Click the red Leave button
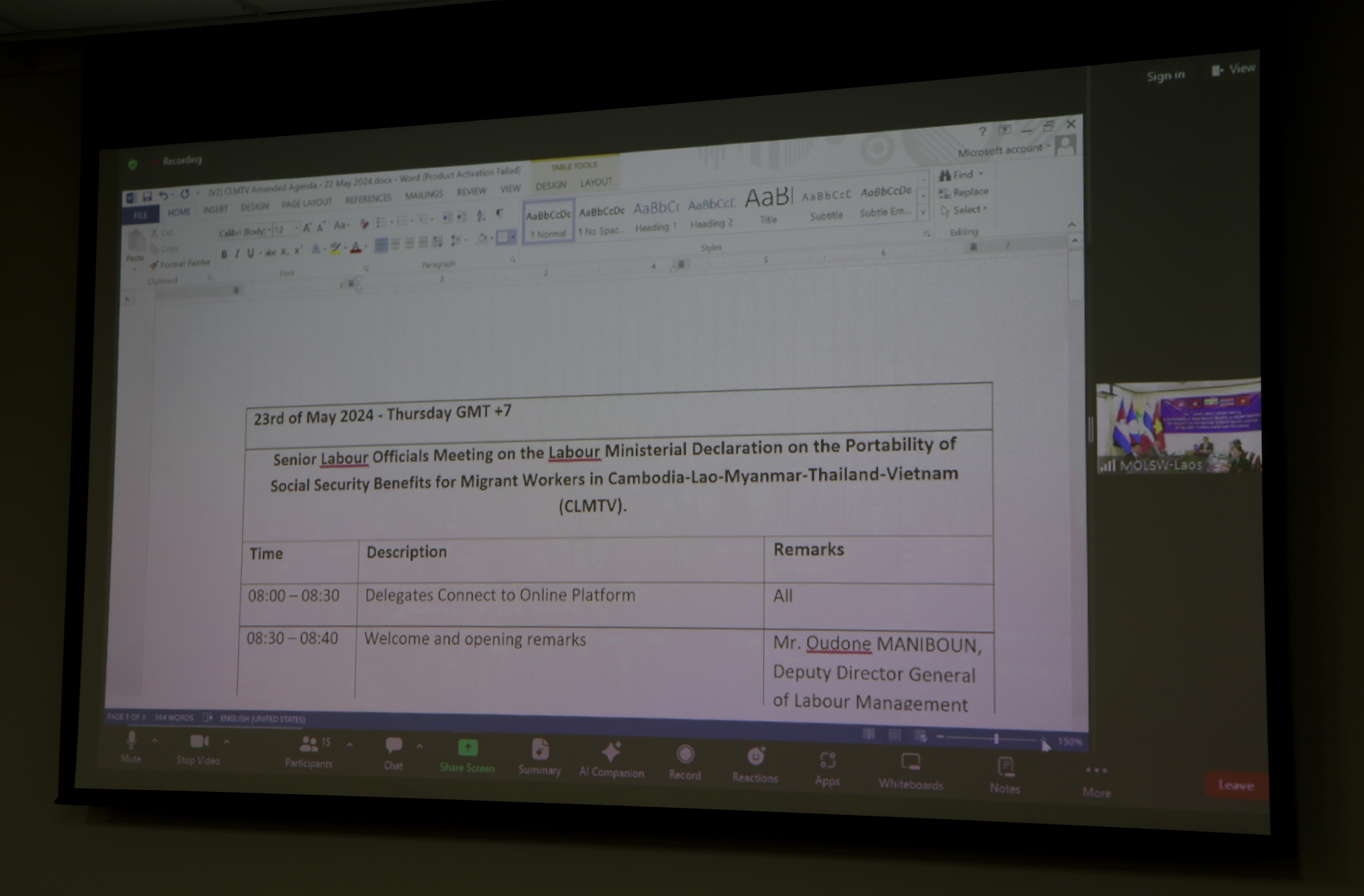 click(x=1236, y=785)
